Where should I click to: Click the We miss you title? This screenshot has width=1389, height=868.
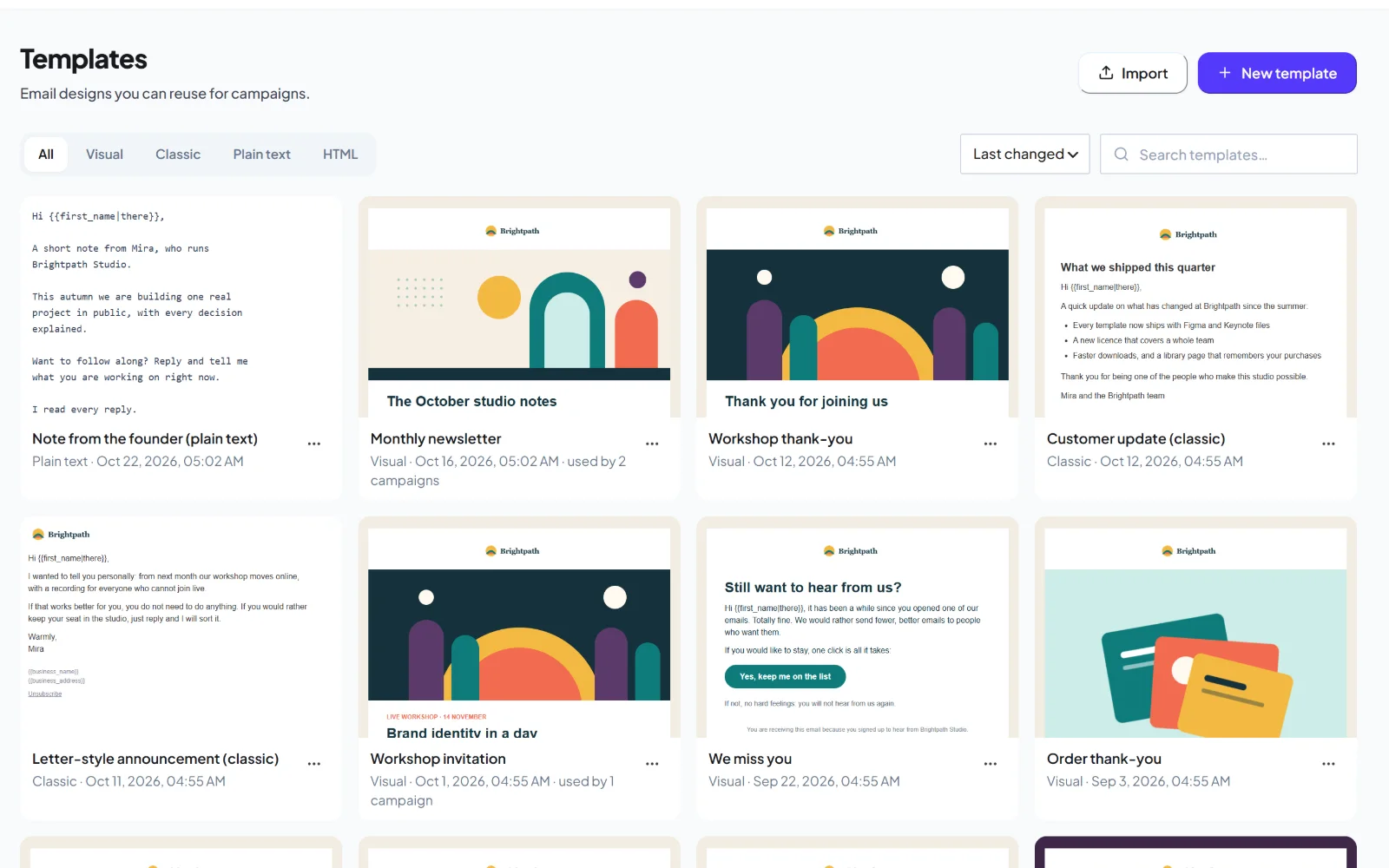click(750, 759)
